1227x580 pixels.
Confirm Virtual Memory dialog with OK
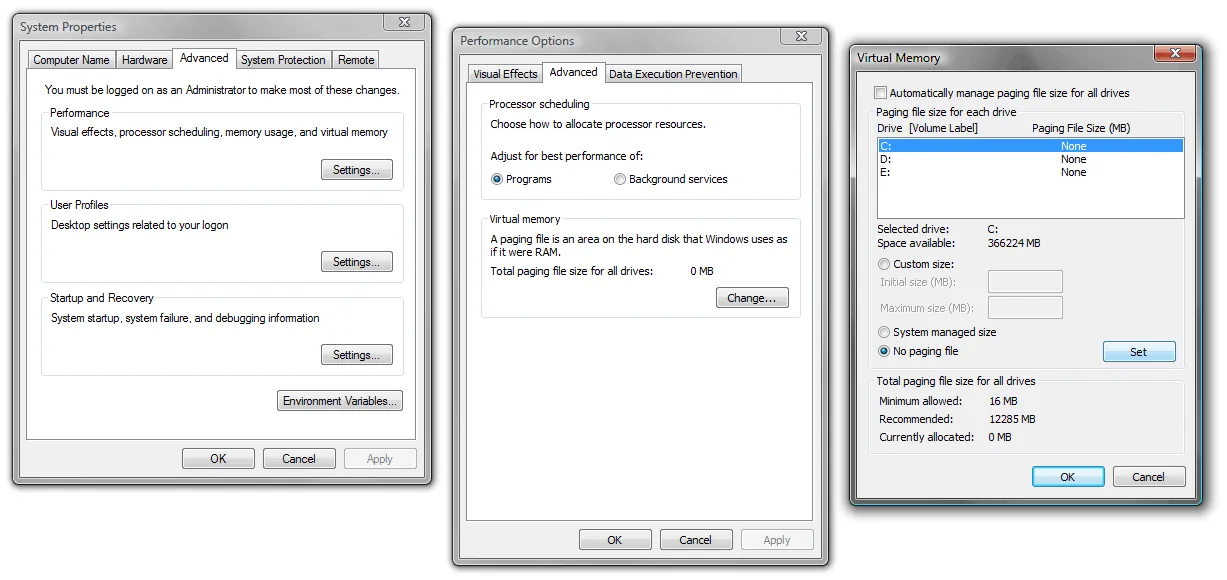pyautogui.click(x=1068, y=477)
